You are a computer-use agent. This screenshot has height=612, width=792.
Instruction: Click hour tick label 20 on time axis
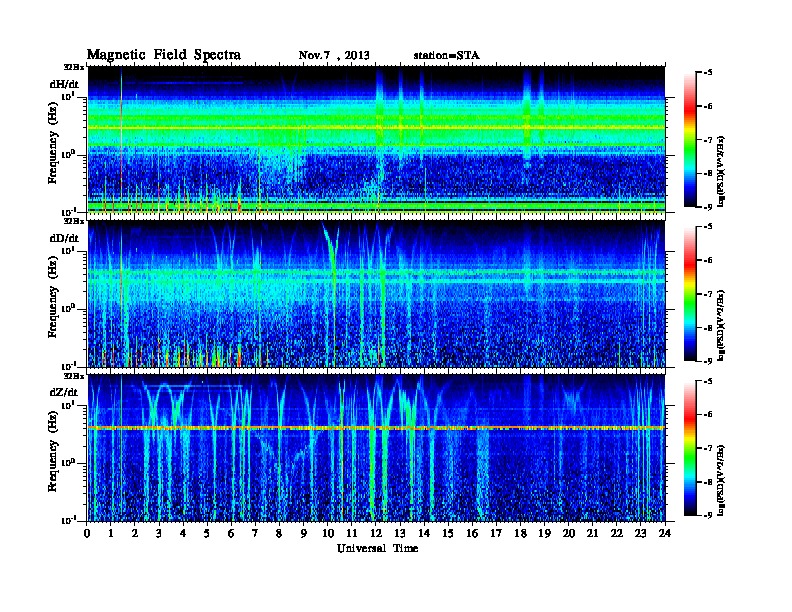pyautogui.click(x=569, y=533)
